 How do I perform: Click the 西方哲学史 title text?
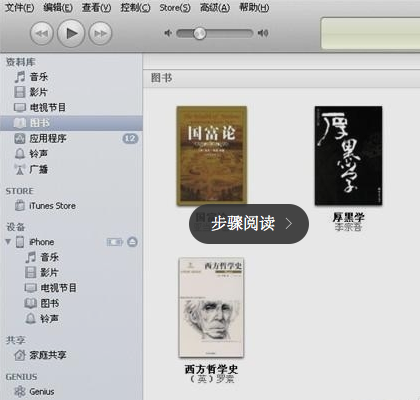tap(211, 369)
